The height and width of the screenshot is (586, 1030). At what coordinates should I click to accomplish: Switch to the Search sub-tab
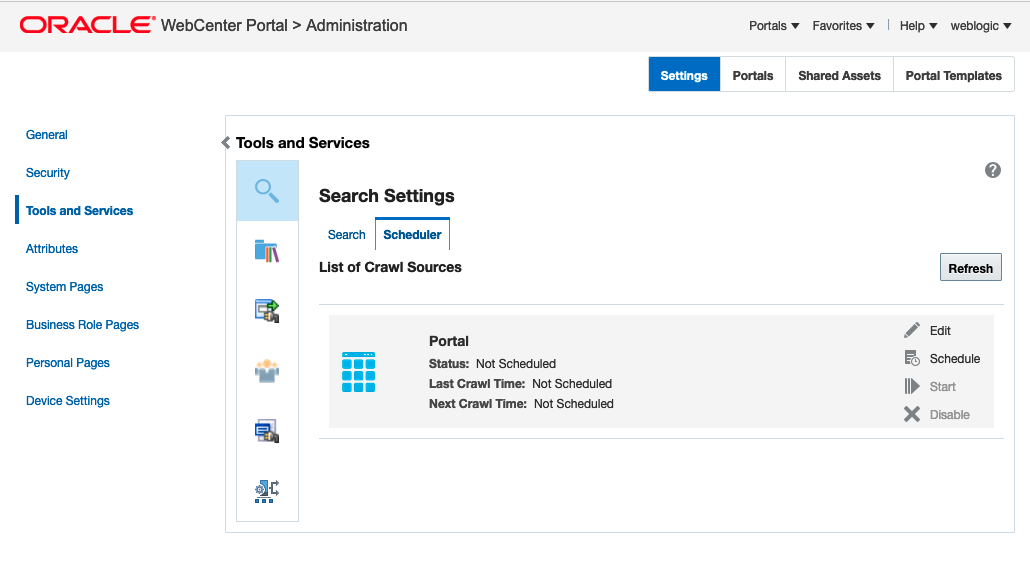346,235
